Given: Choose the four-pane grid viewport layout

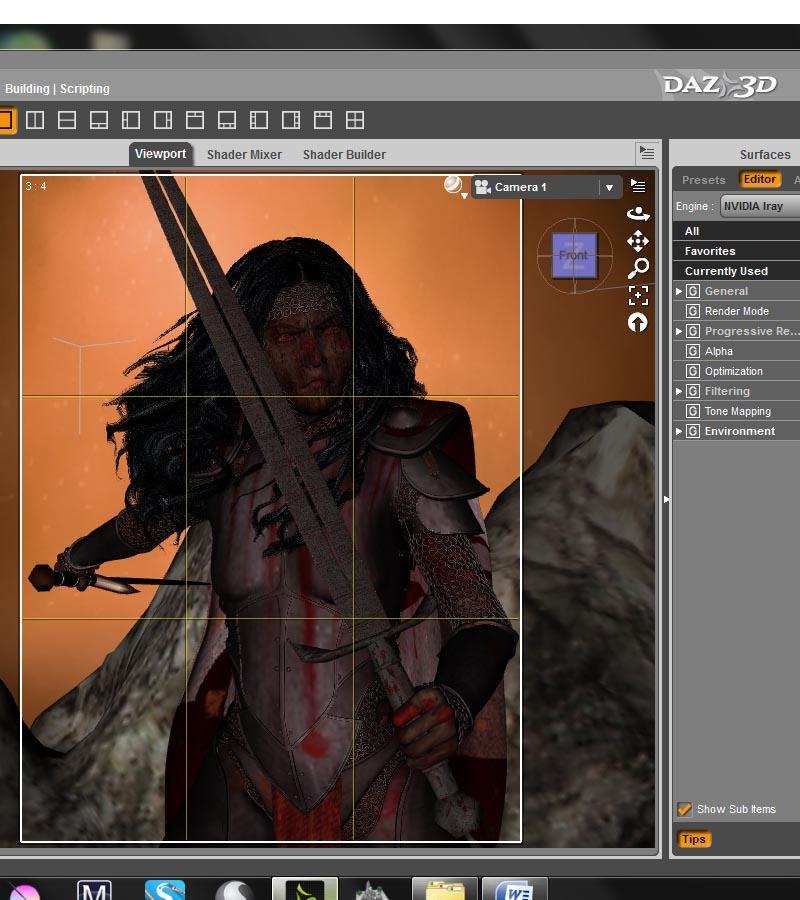Looking at the screenshot, I should click(355, 120).
